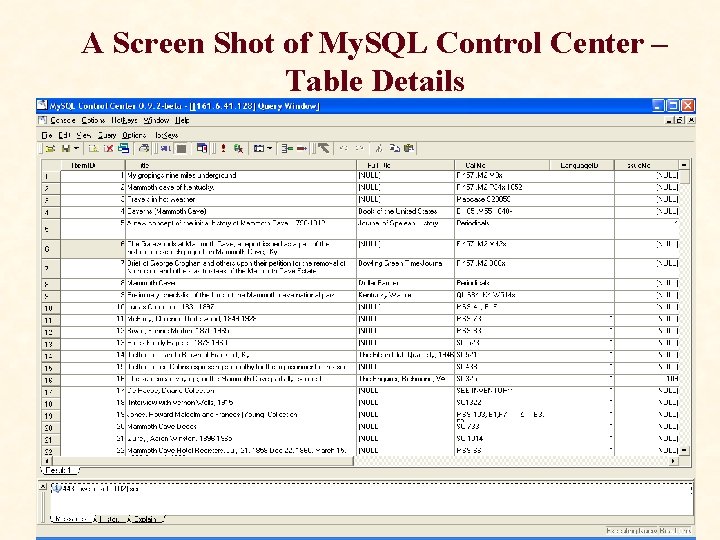Select row header number 16

(51, 380)
